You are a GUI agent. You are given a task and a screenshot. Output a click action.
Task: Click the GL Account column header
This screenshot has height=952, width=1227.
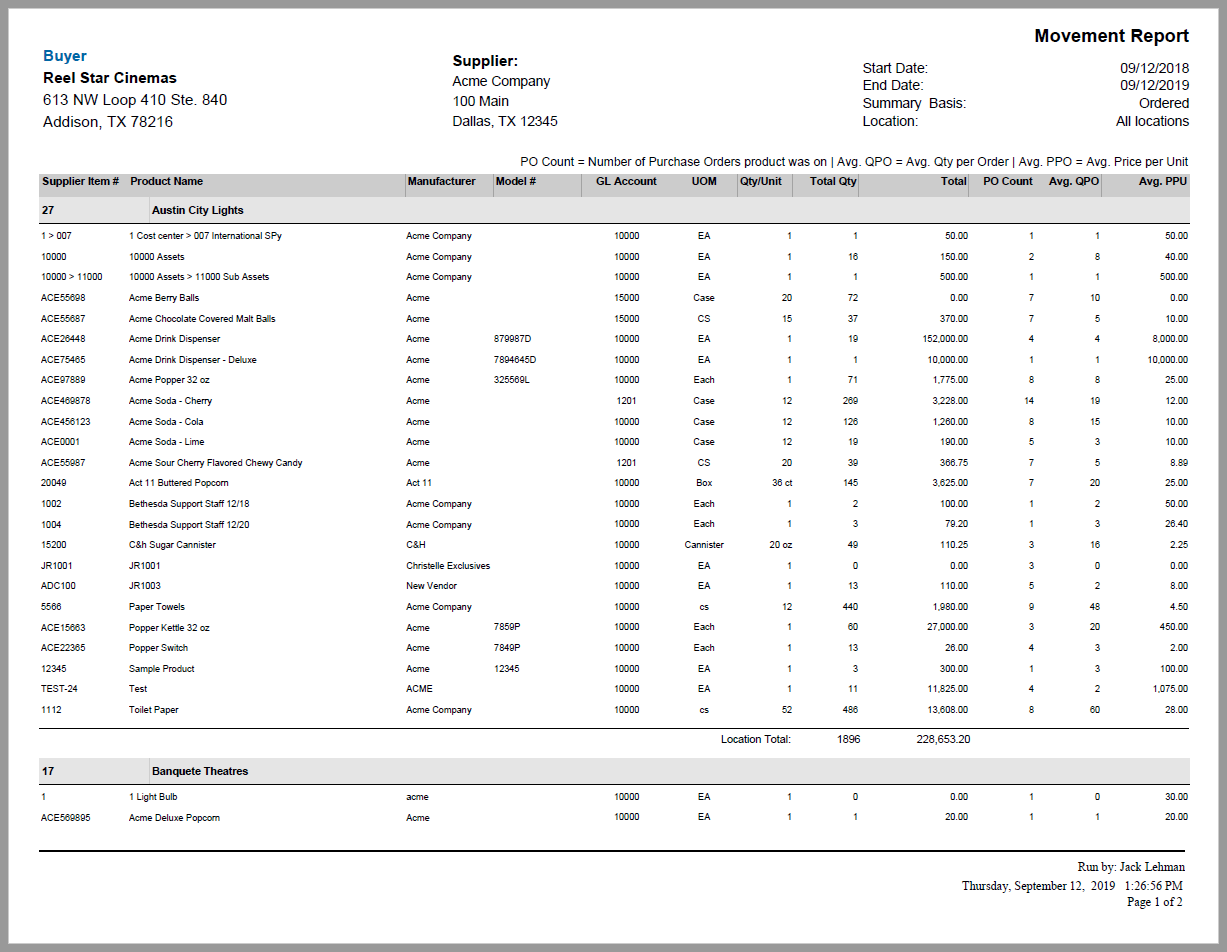(x=626, y=182)
